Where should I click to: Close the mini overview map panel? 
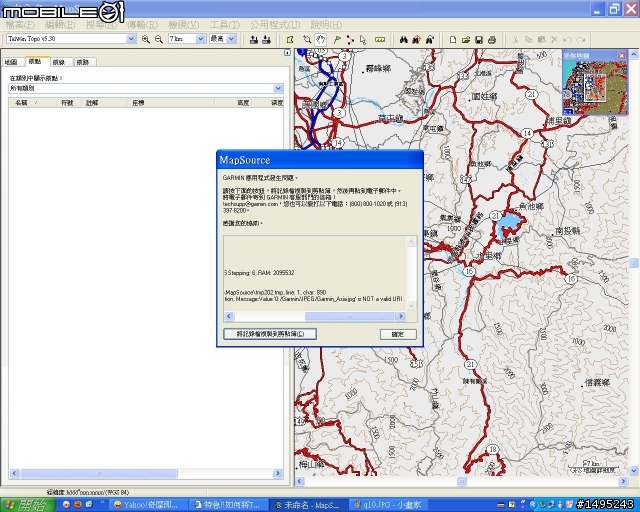click(x=622, y=56)
